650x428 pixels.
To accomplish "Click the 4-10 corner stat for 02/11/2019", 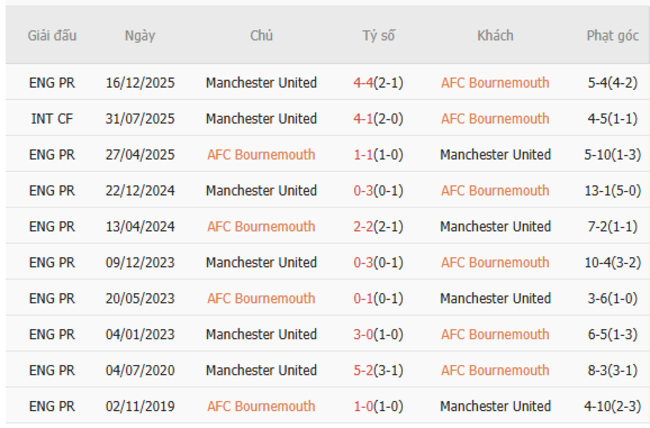I will coord(598,407).
